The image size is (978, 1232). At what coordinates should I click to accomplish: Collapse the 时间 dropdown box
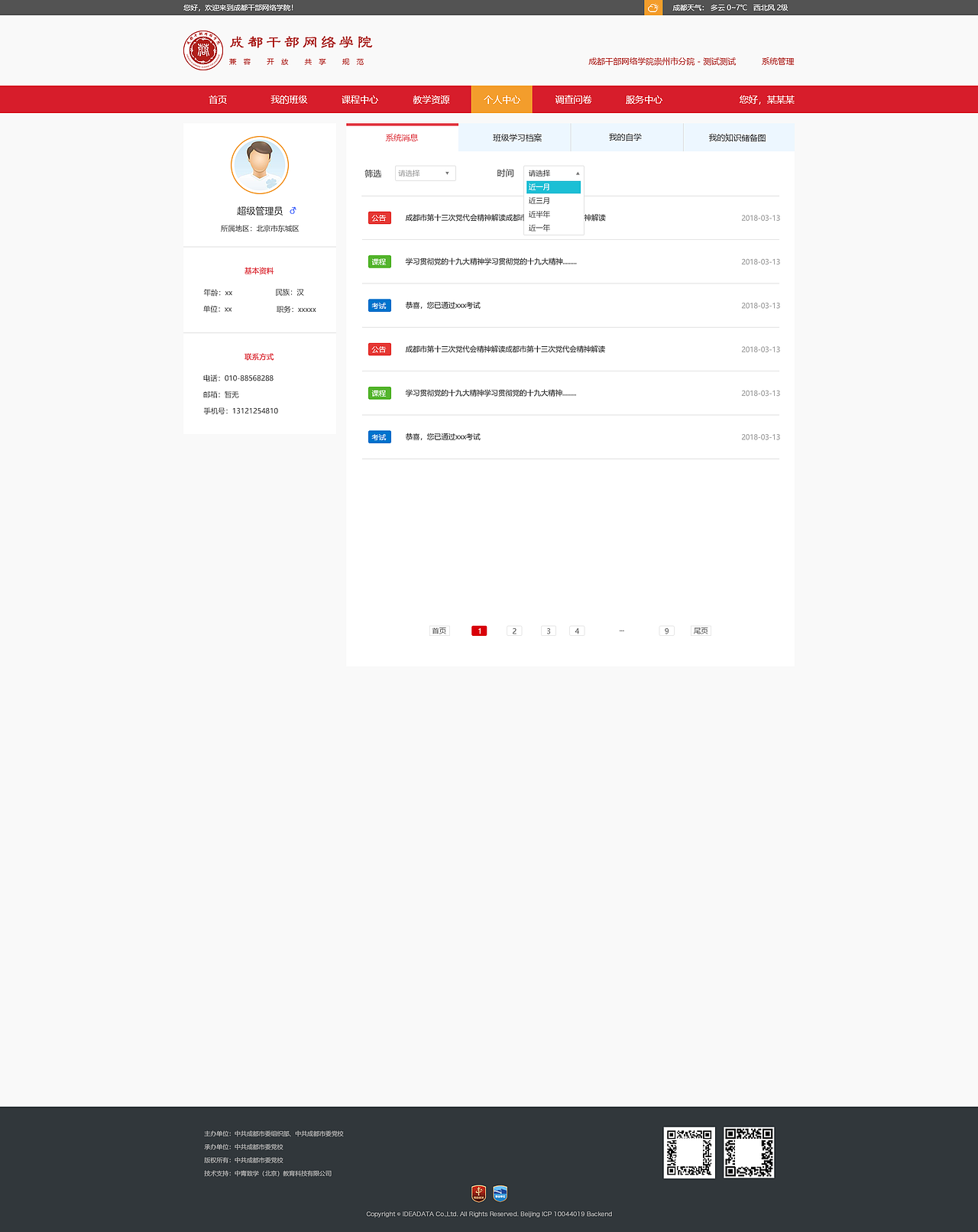pos(554,173)
